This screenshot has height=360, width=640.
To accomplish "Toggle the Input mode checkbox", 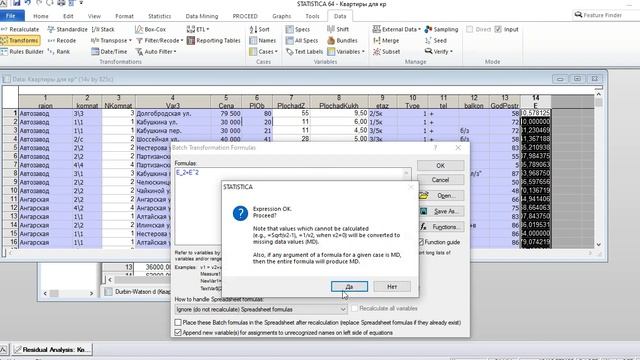I will (498, 29).
